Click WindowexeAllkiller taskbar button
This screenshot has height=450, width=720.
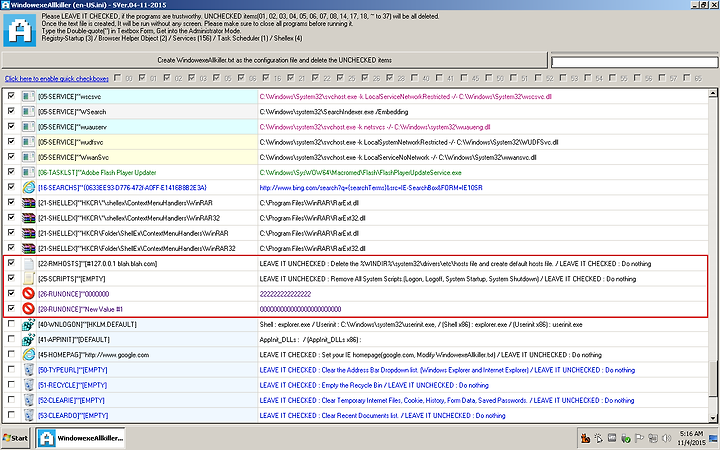point(81,438)
